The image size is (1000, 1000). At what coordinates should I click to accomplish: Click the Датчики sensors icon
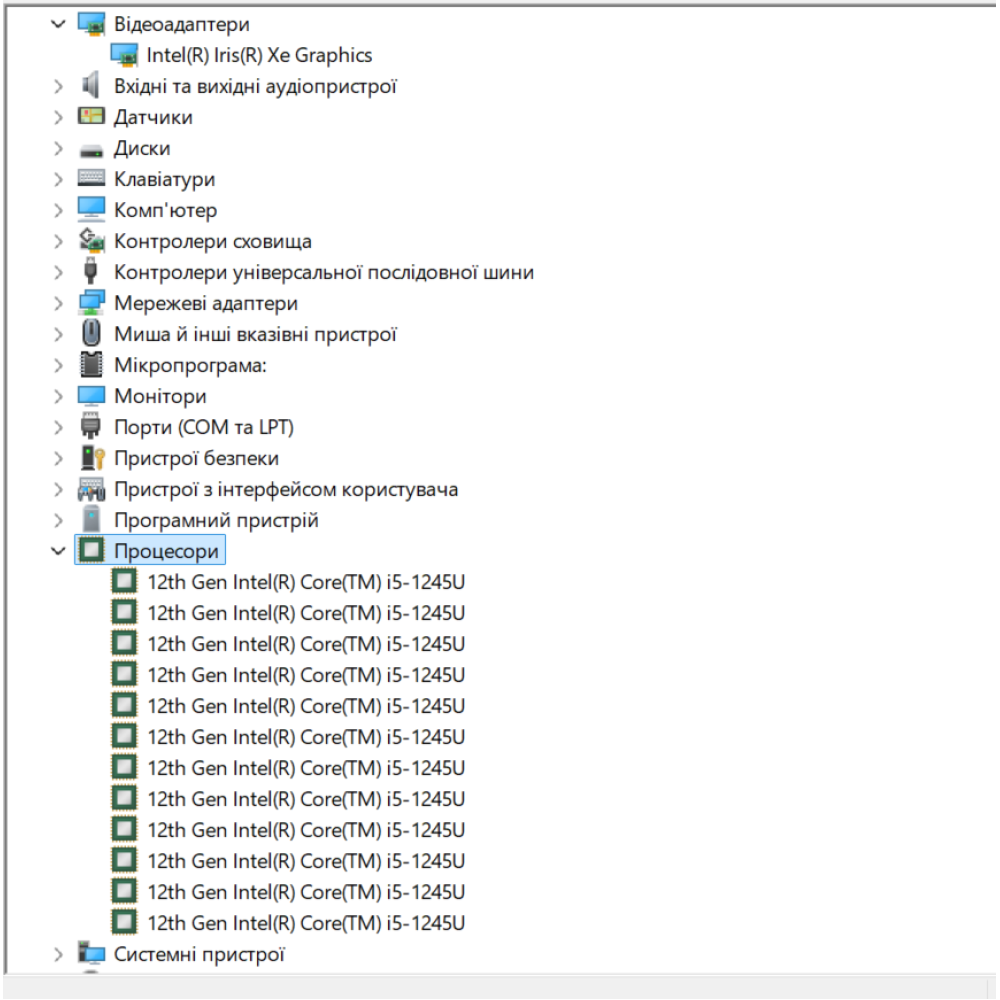(91, 116)
